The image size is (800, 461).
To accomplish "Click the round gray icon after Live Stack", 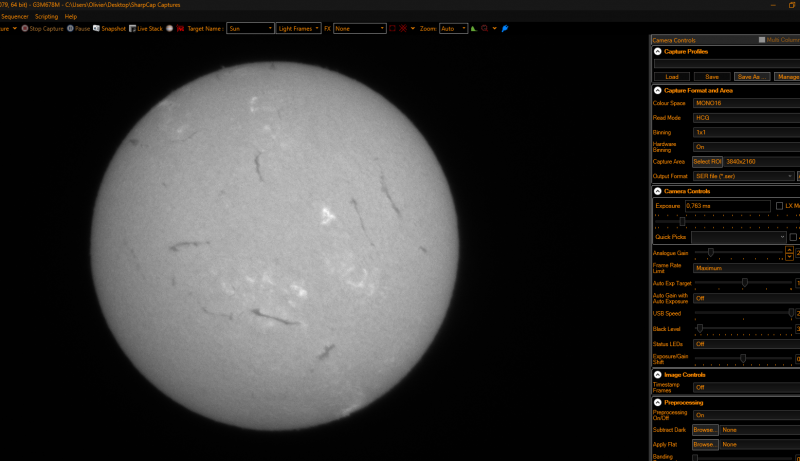I will click(x=170, y=29).
